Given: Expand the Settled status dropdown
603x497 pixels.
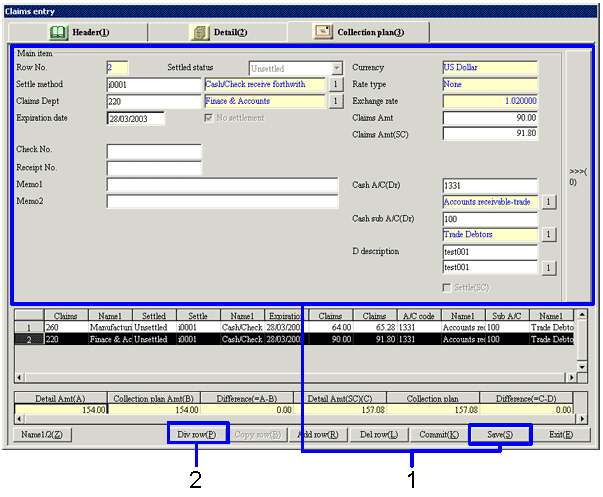Looking at the screenshot, I should (337, 69).
